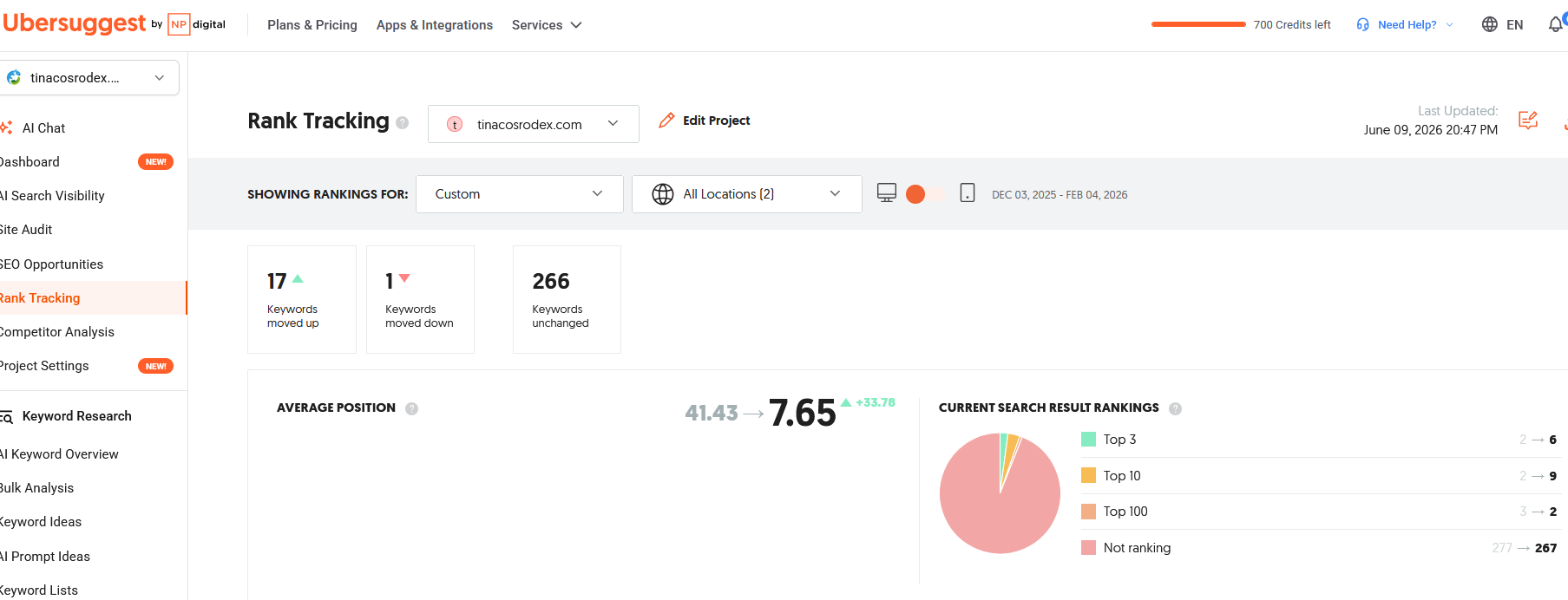
Task: Click help icon beside Current Search Result Rankings
Action: pos(1176,408)
